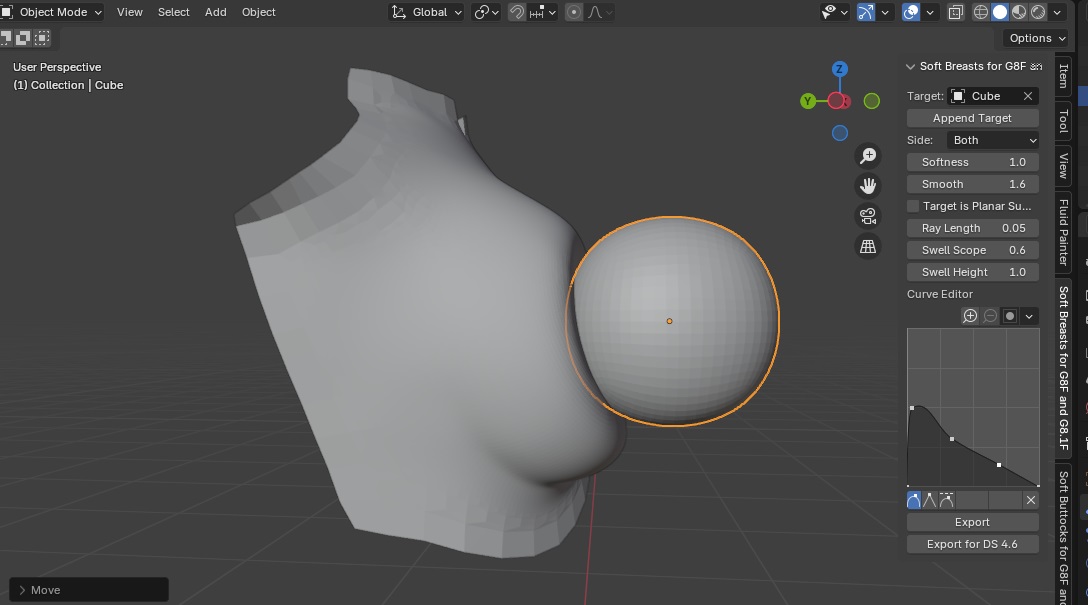Viewport: 1088px width, 605px height.
Task: Open the proportional editing falloff dropdown
Action: click(x=600, y=12)
